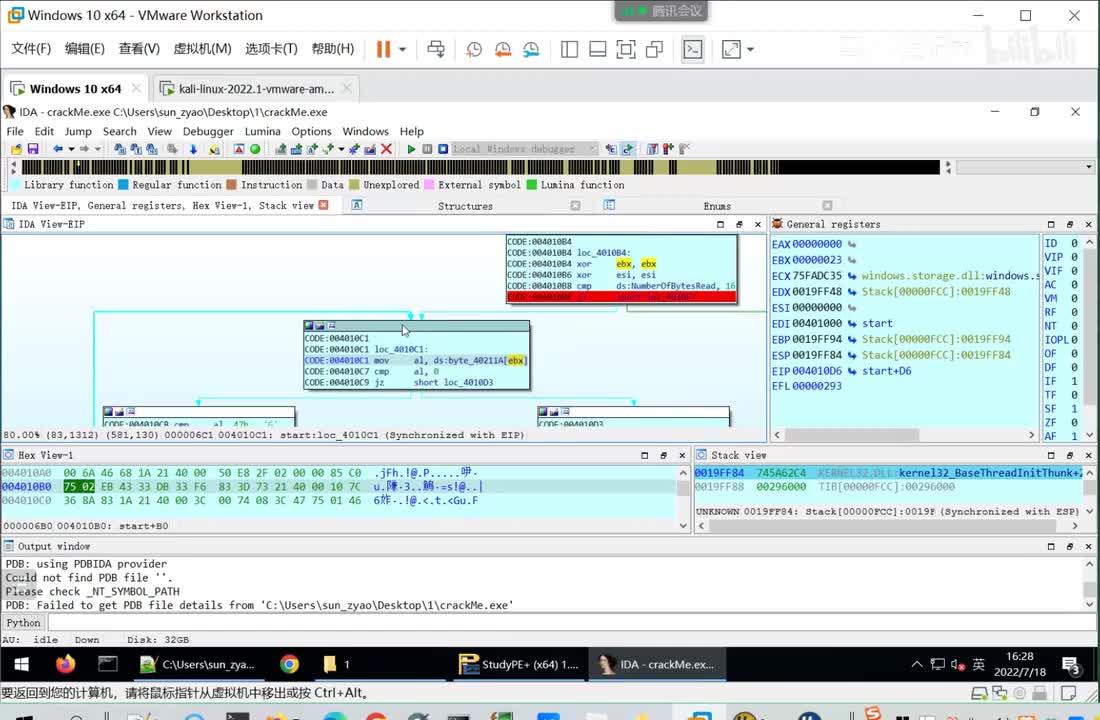1100x720 pixels.
Task: Close the Structures tab
Action: click(x=575, y=206)
